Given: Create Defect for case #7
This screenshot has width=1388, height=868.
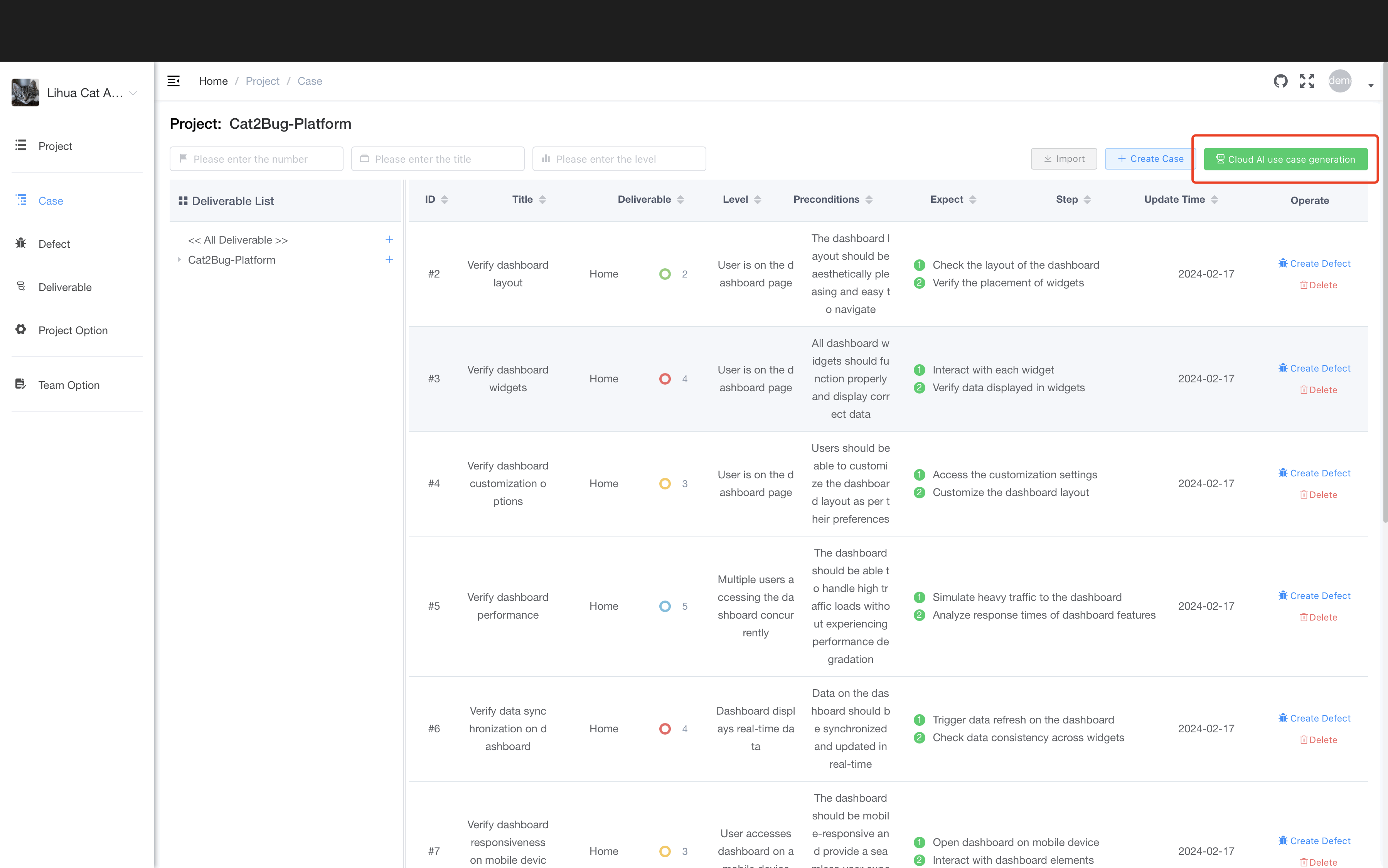Looking at the screenshot, I should pos(1314,841).
